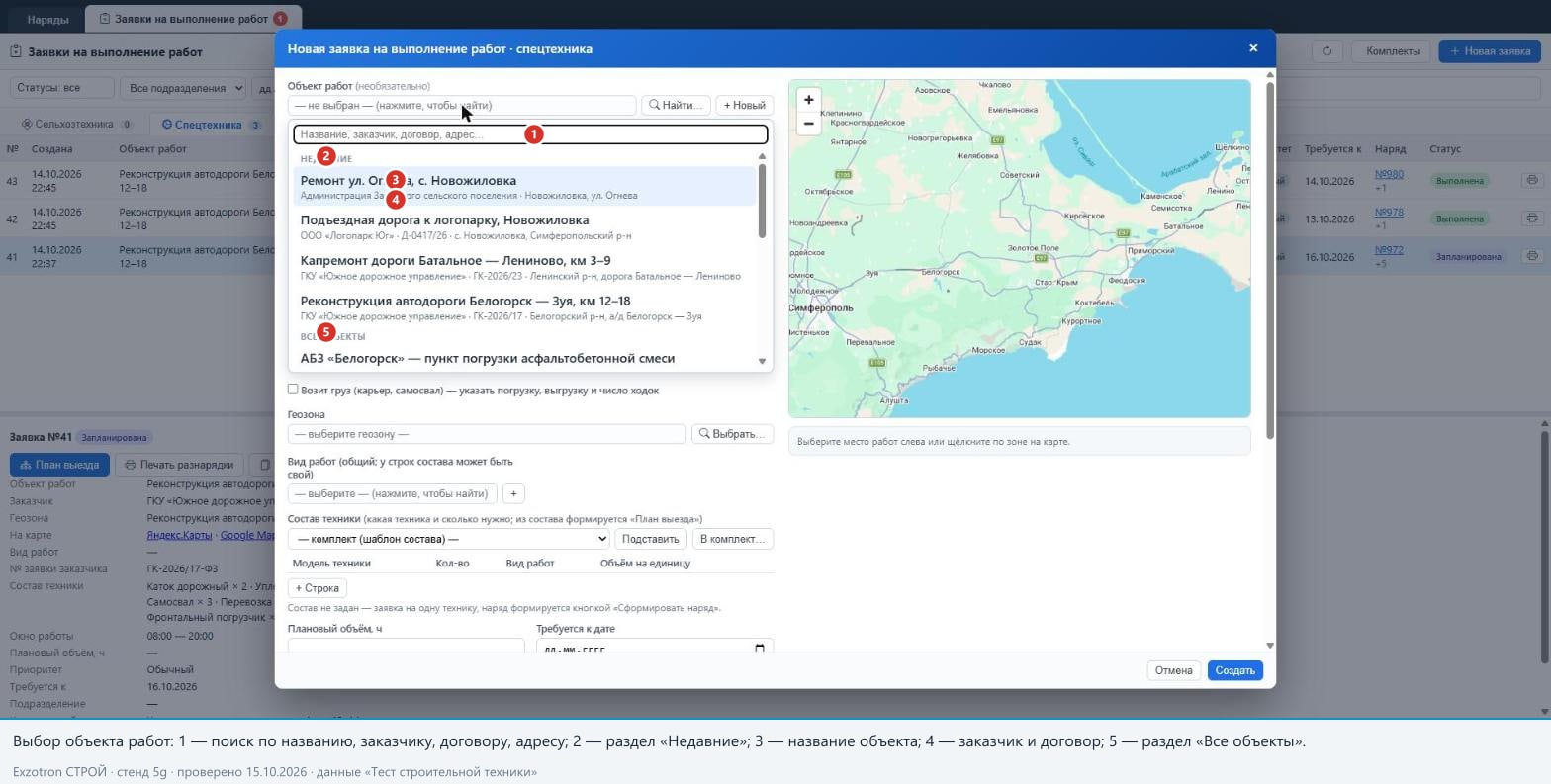Select 'Заявки на выполнение работ' tab
Image resolution: width=1551 pixels, height=784 pixels.
coord(193,19)
